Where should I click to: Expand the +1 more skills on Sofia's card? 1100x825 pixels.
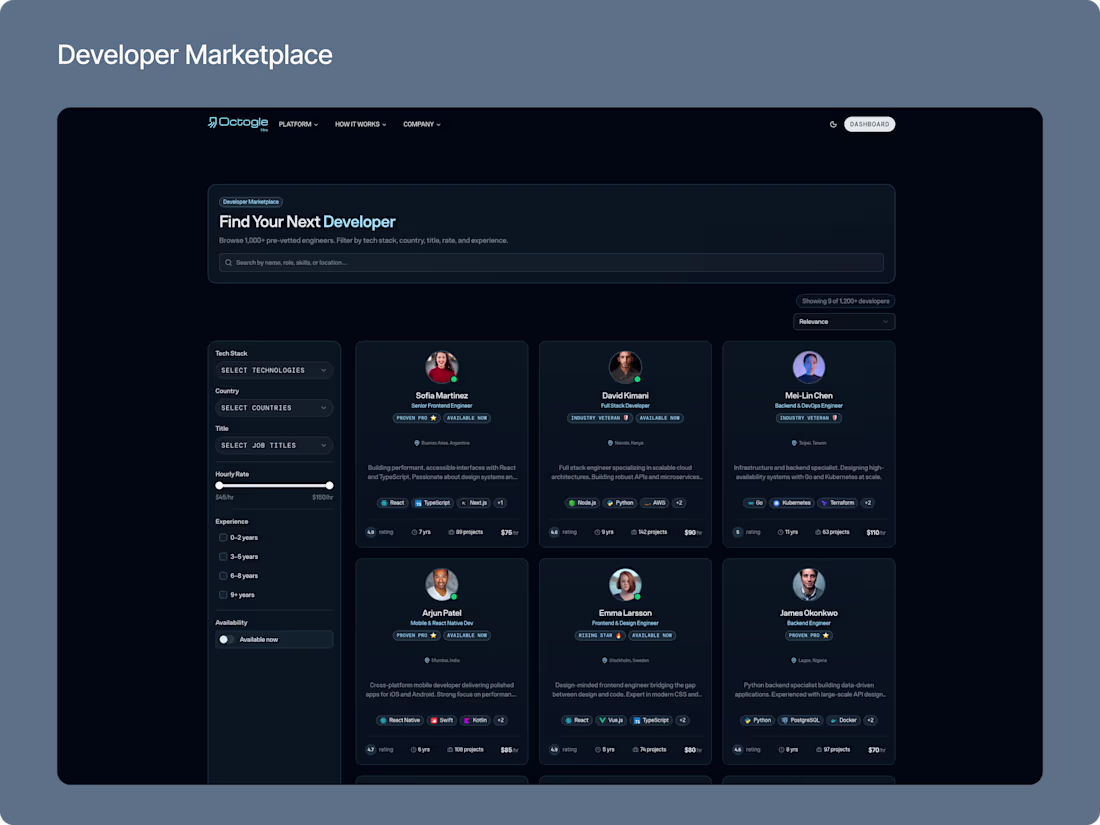coord(500,503)
